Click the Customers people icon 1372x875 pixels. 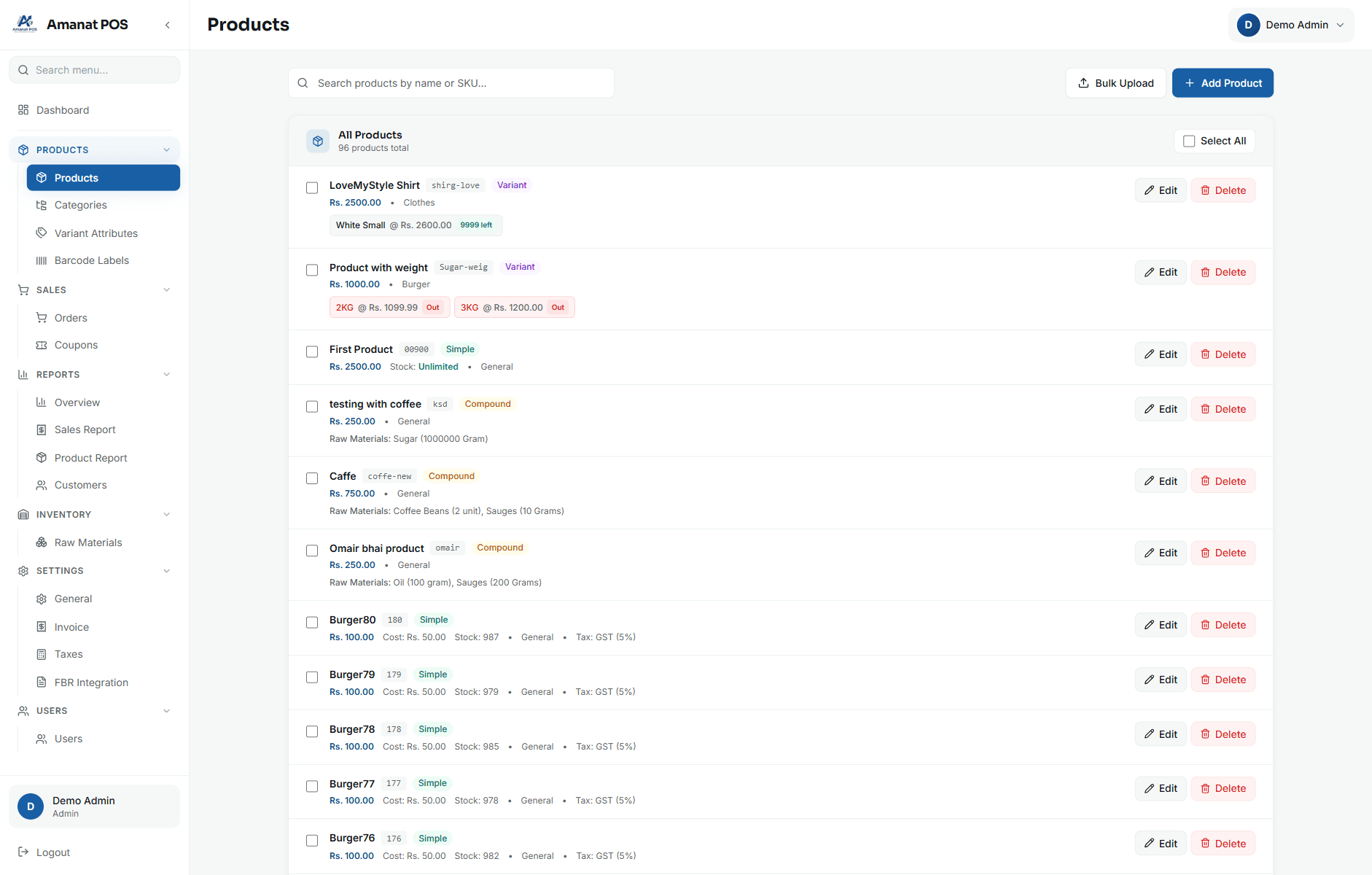coord(42,485)
